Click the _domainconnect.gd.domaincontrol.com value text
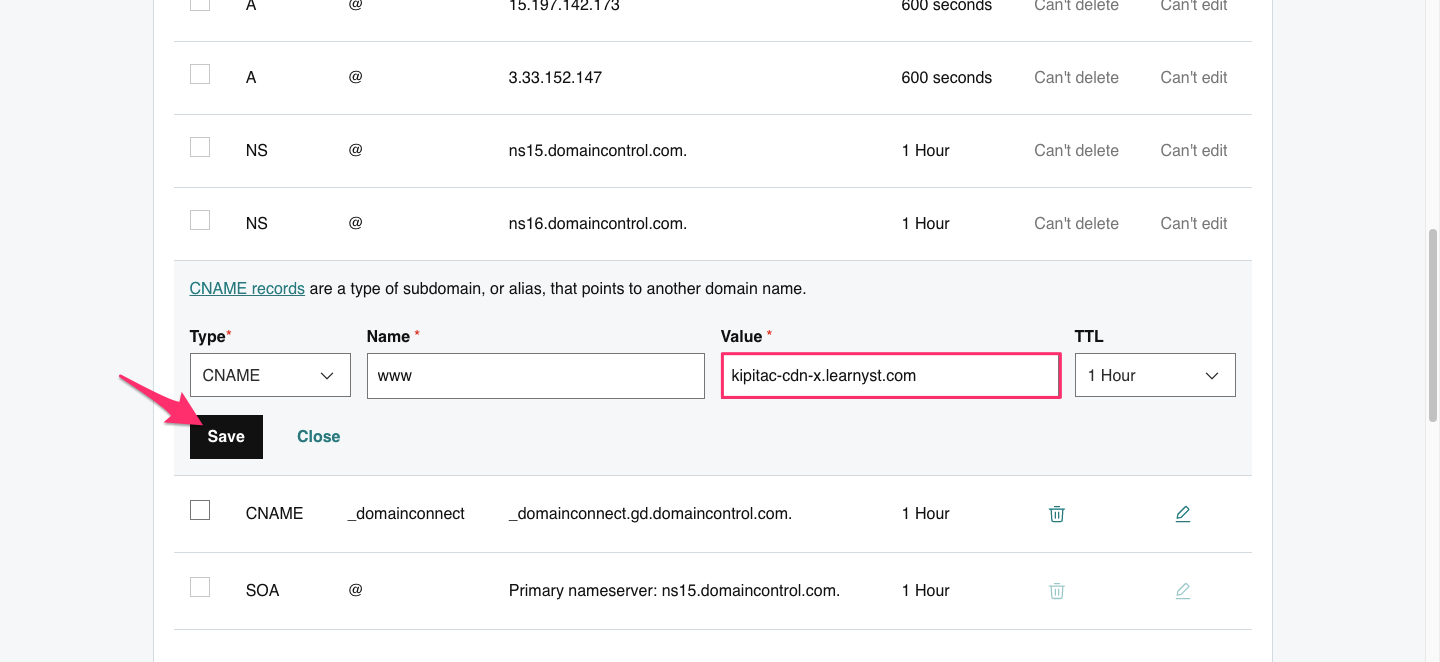The width and height of the screenshot is (1440, 662). pyautogui.click(x=651, y=513)
